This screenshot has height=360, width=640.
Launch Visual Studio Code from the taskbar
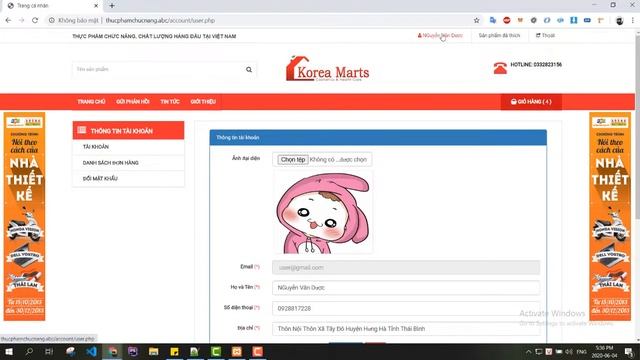click(91, 352)
